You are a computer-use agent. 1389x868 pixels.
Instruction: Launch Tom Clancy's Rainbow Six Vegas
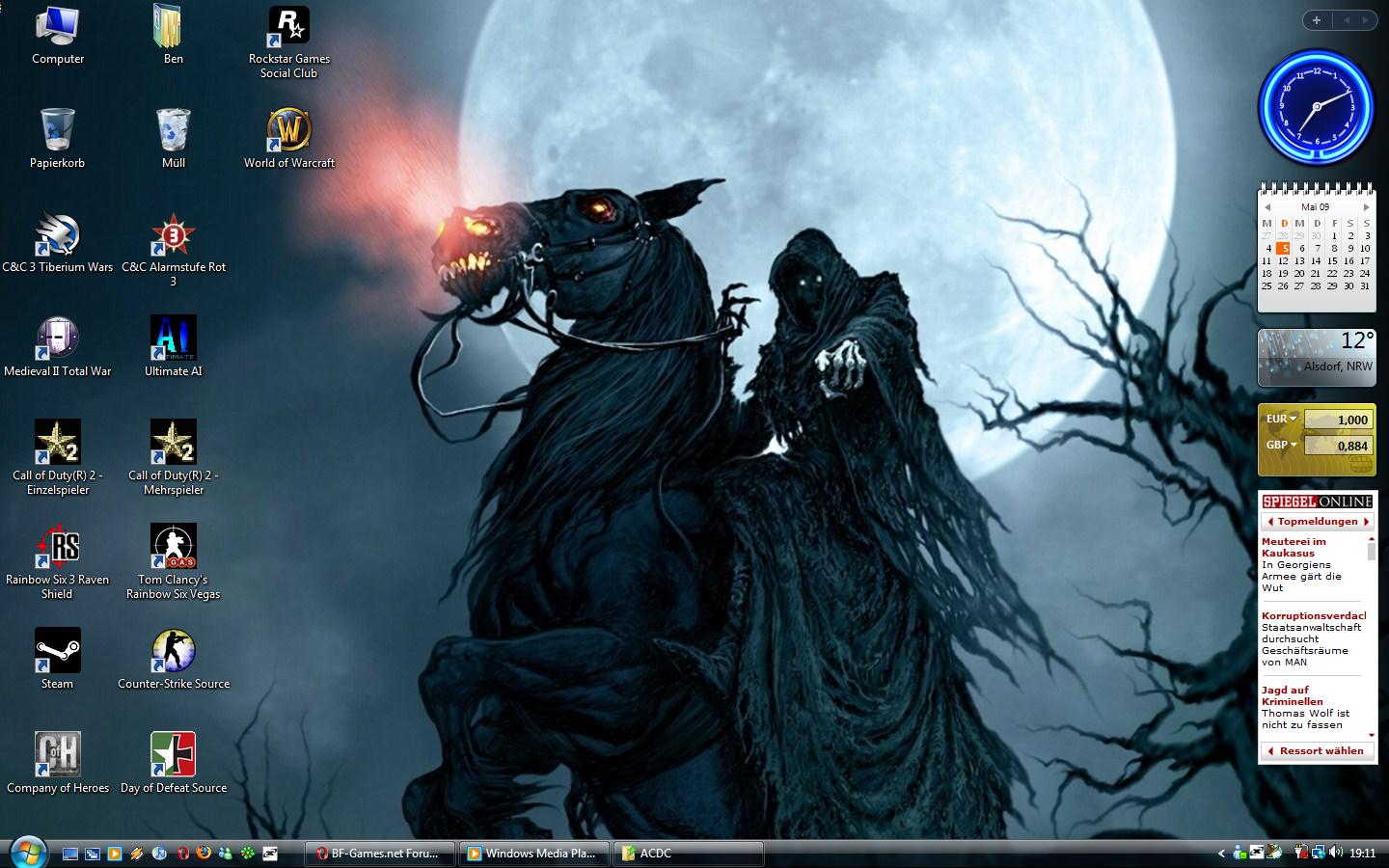tap(174, 562)
